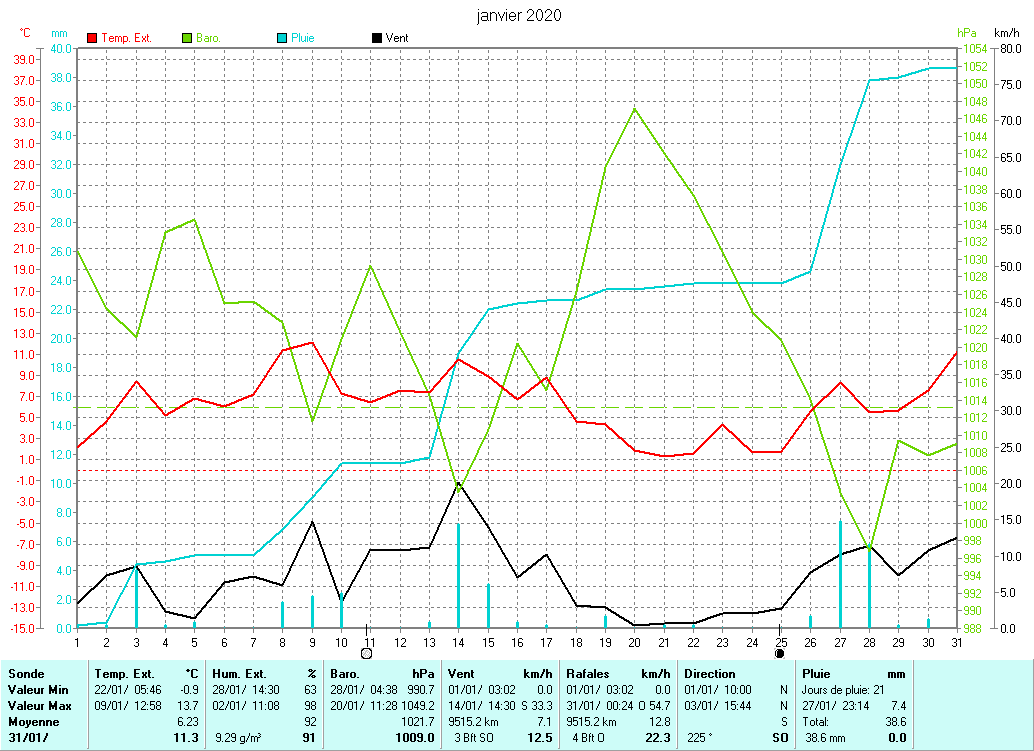
Task: Click the 'Sonde' header in the table
Action: click(x=26, y=674)
